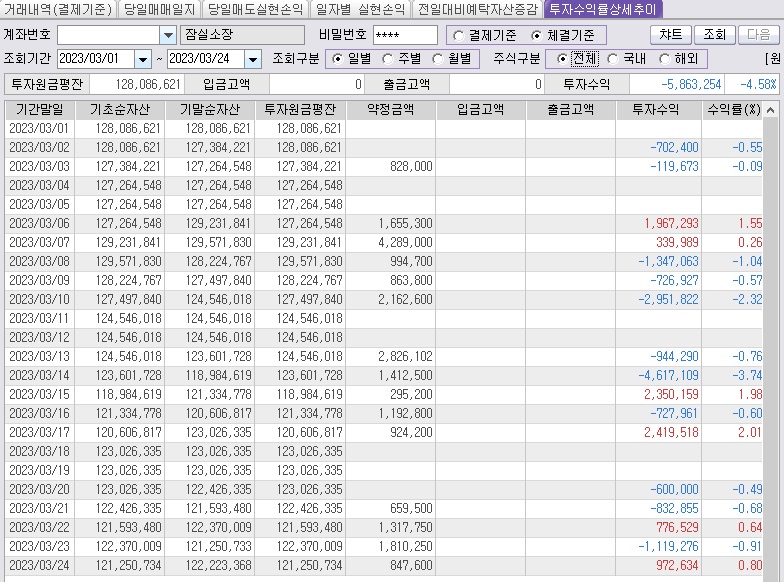This screenshot has width=784, height=582.
Task: Click the 잠실소장 account name field
Action: [242, 35]
